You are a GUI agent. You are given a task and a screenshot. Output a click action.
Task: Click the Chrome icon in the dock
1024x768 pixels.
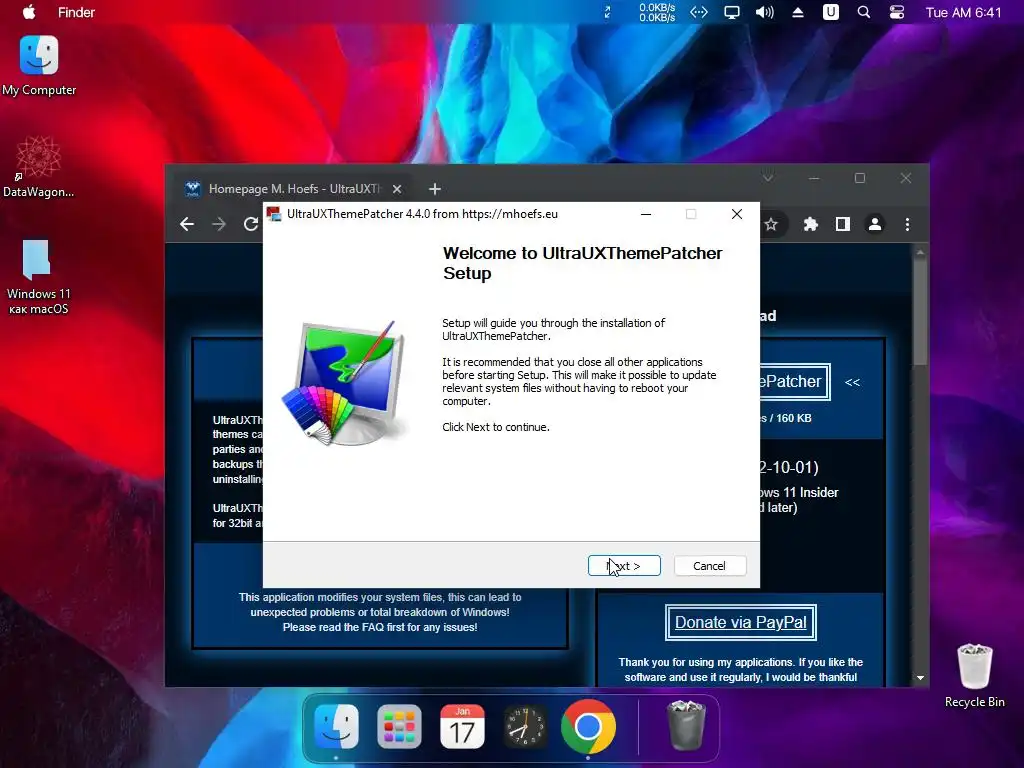[x=588, y=727]
